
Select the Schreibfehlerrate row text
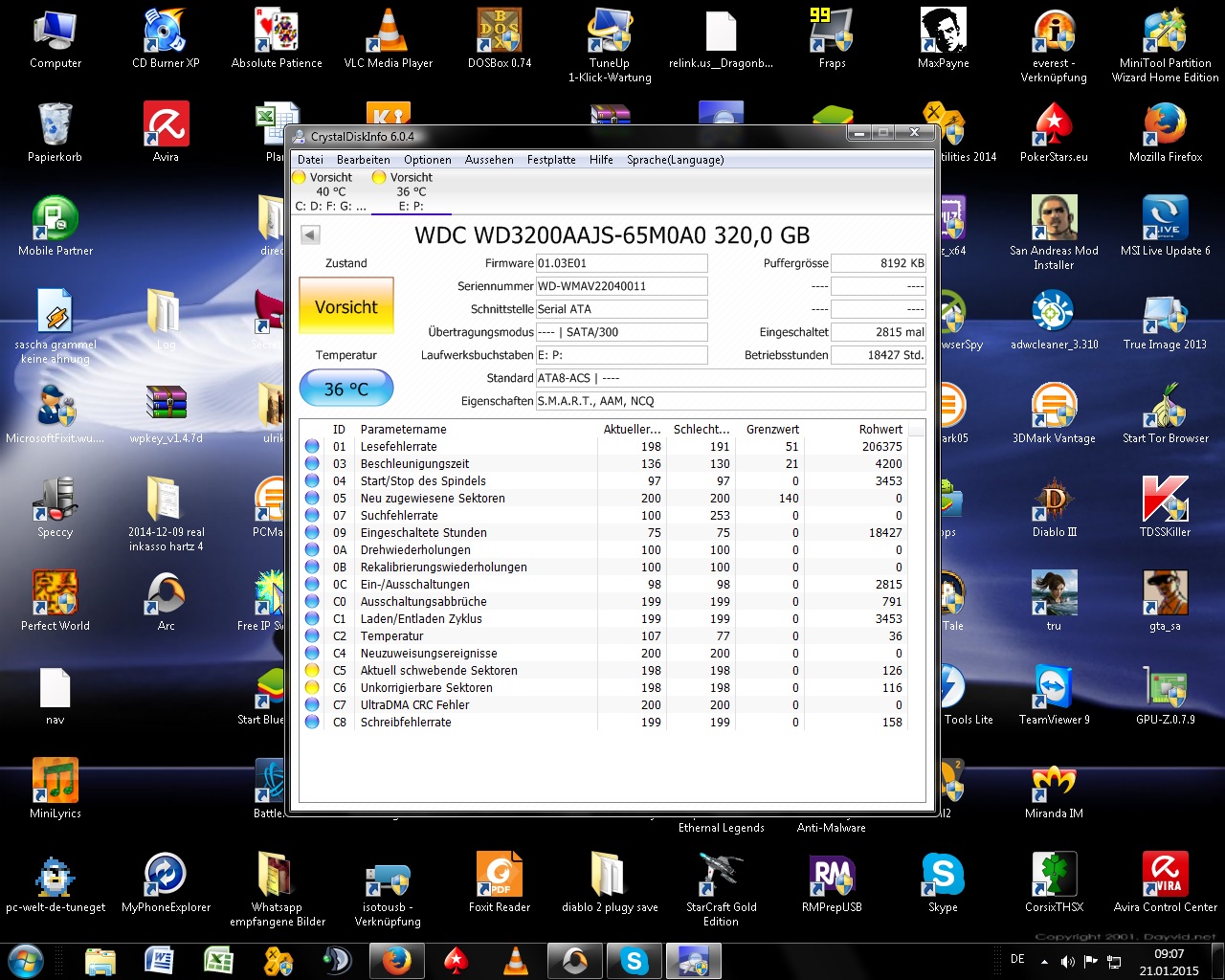point(406,723)
